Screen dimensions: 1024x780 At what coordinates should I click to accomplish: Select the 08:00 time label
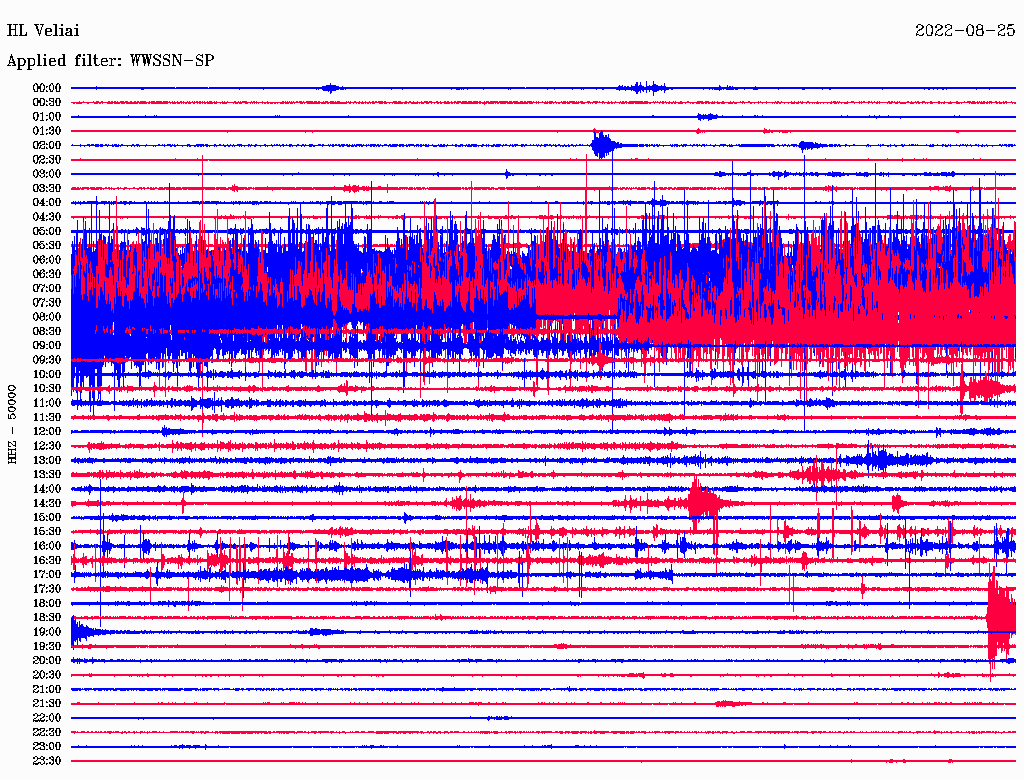coord(47,317)
